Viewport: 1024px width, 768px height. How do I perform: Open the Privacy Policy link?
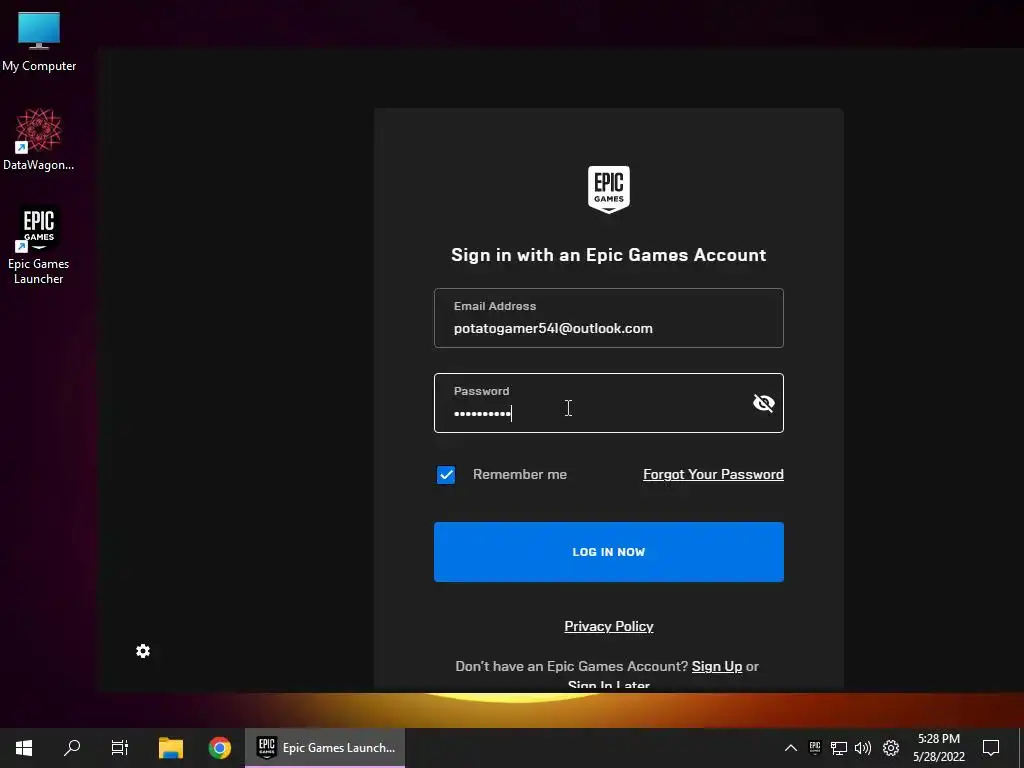click(609, 626)
